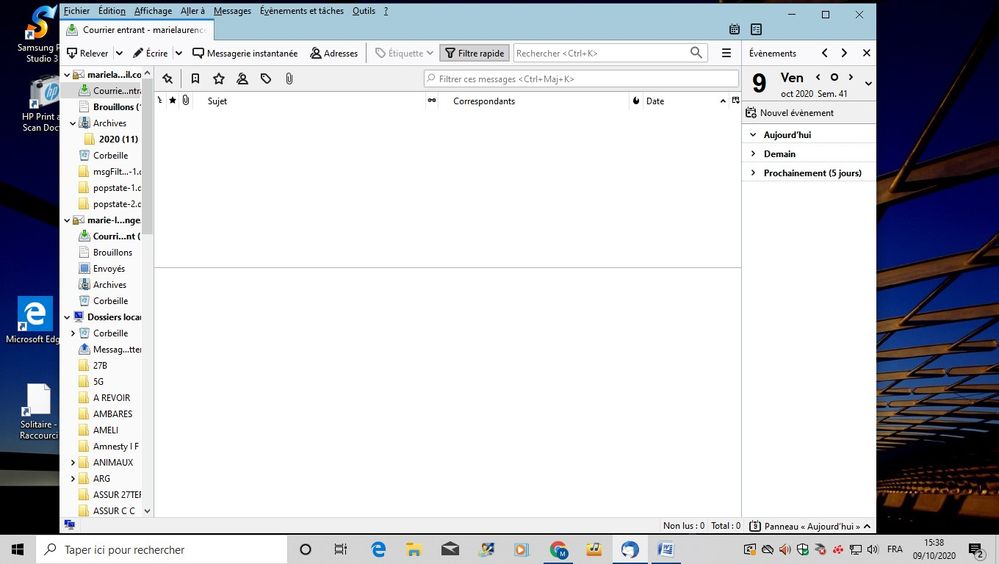Click the Rechercher search field
The image size is (999, 564).
pos(600,53)
